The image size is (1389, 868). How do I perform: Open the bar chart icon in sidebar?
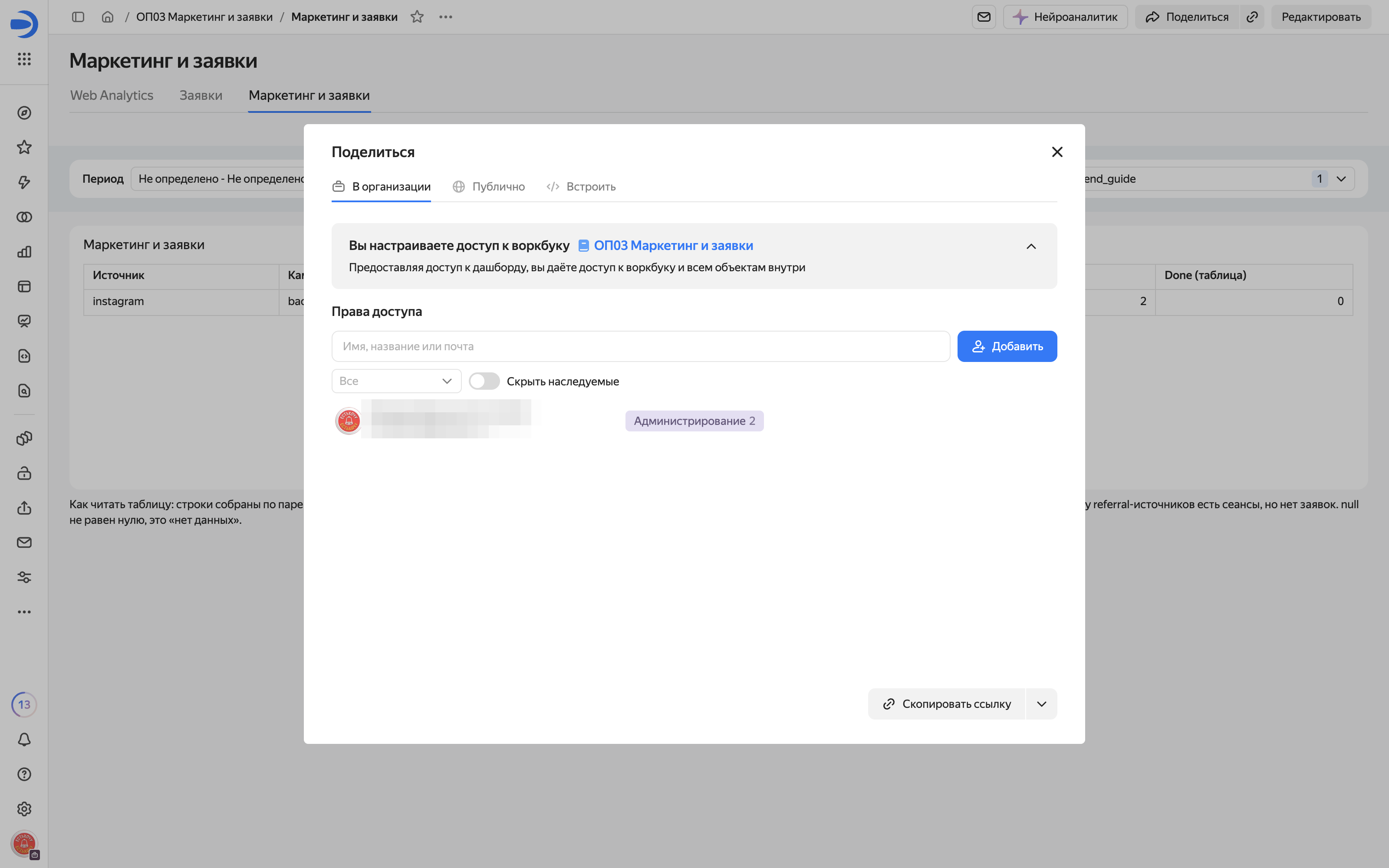24,252
